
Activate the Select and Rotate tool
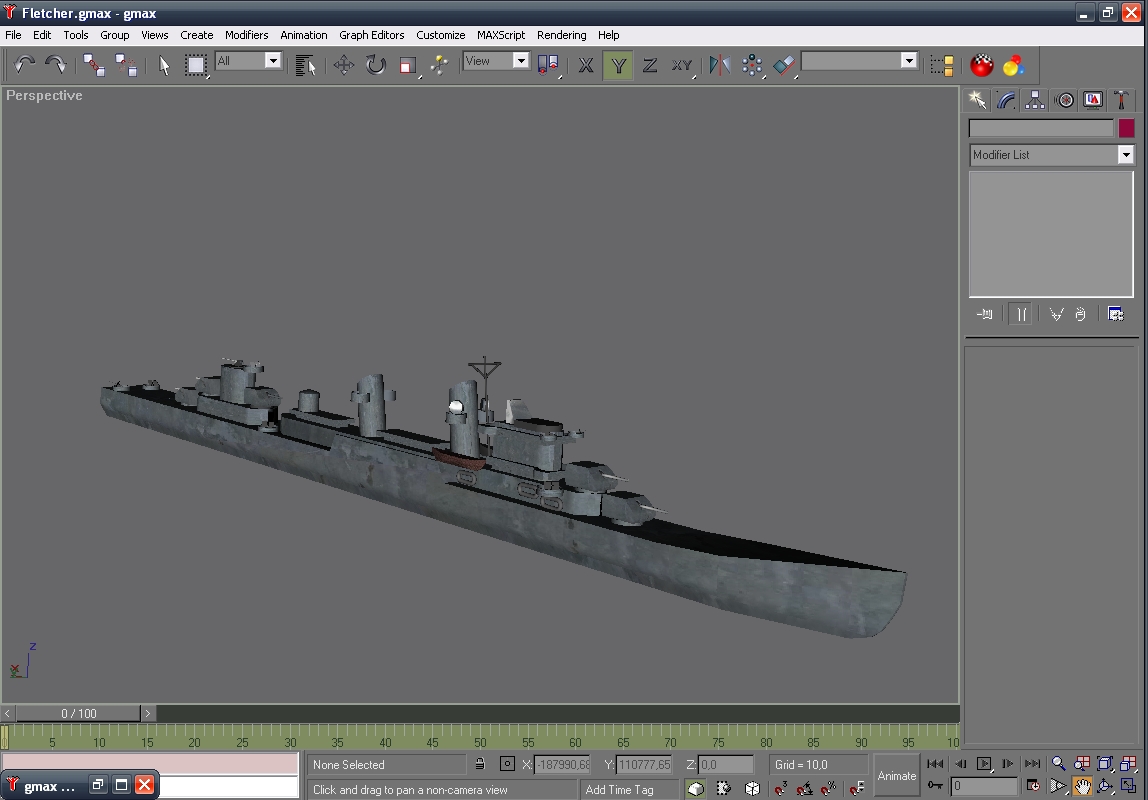coord(376,65)
